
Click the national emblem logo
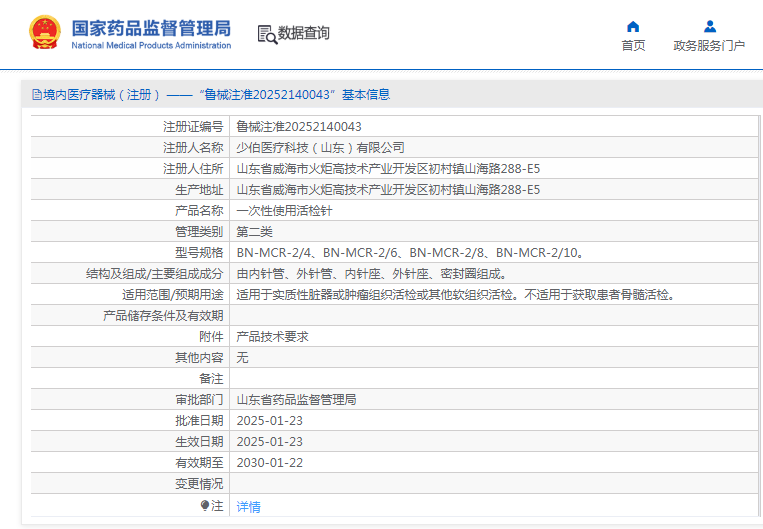[44, 33]
